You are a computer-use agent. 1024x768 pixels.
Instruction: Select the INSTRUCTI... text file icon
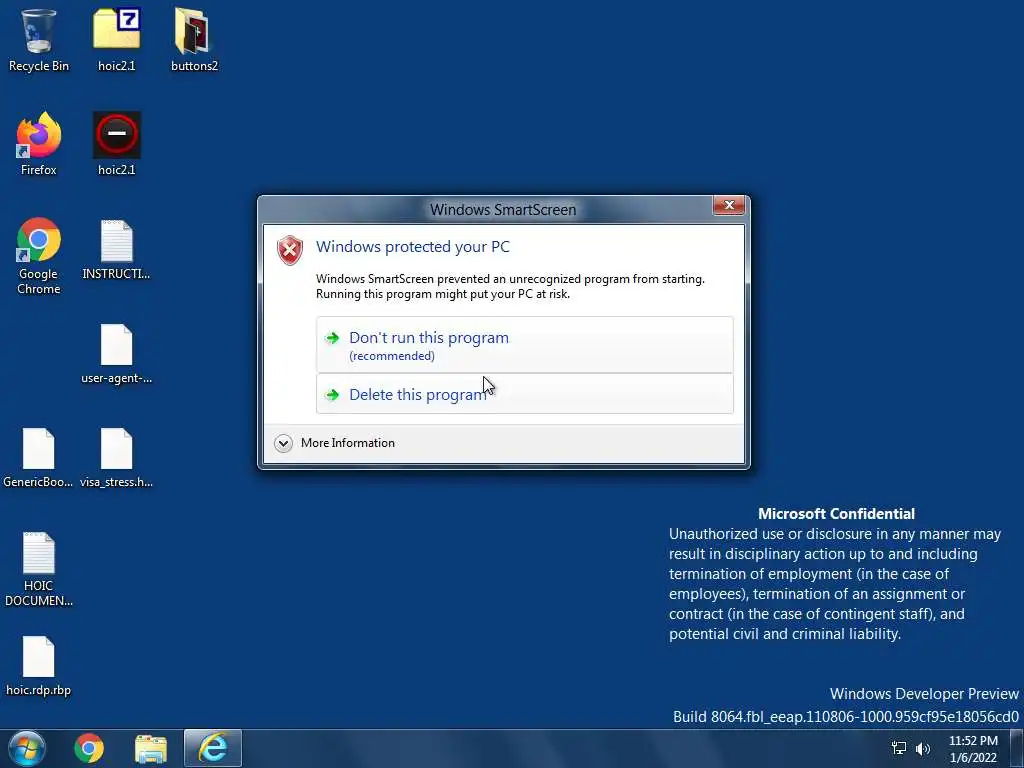[x=116, y=249]
